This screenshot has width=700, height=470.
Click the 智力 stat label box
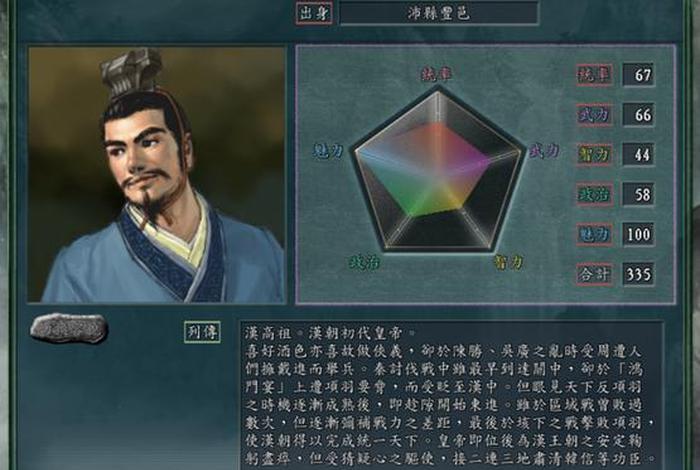coord(594,154)
